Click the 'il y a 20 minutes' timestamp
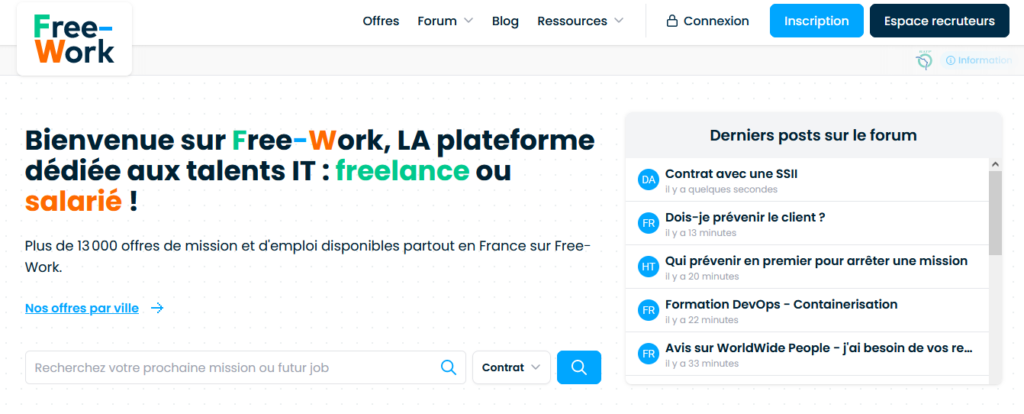This screenshot has width=1024, height=414. coord(701,277)
